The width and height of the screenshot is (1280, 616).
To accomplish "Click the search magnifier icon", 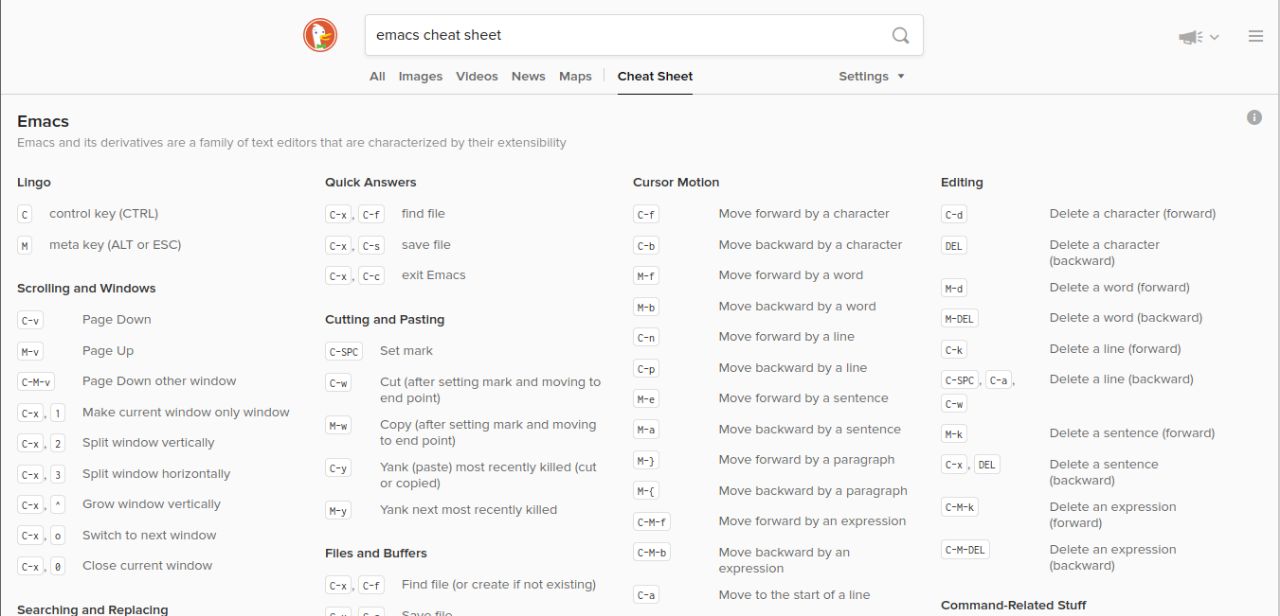I will point(900,35).
